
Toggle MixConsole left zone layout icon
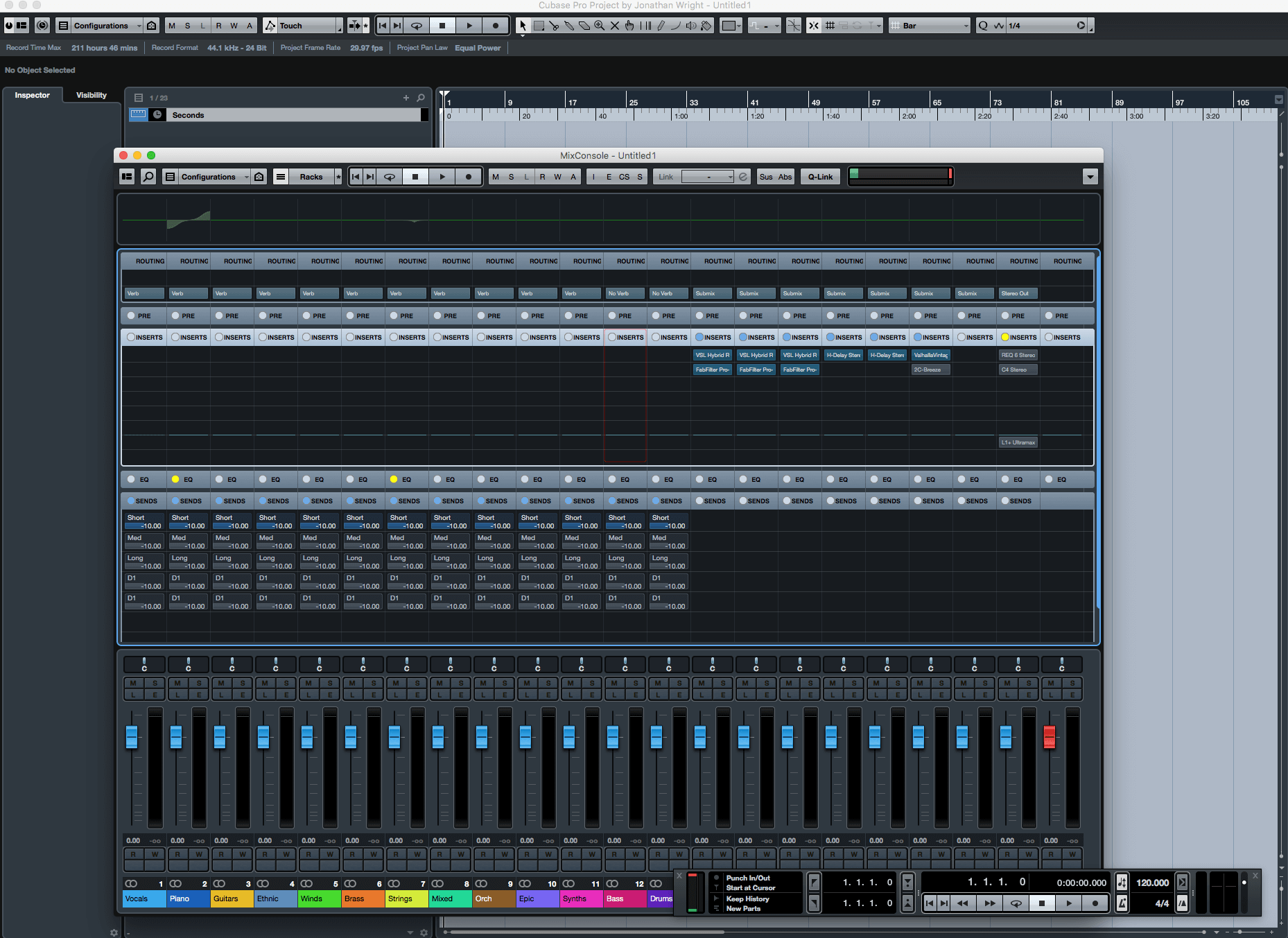pyautogui.click(x=127, y=177)
